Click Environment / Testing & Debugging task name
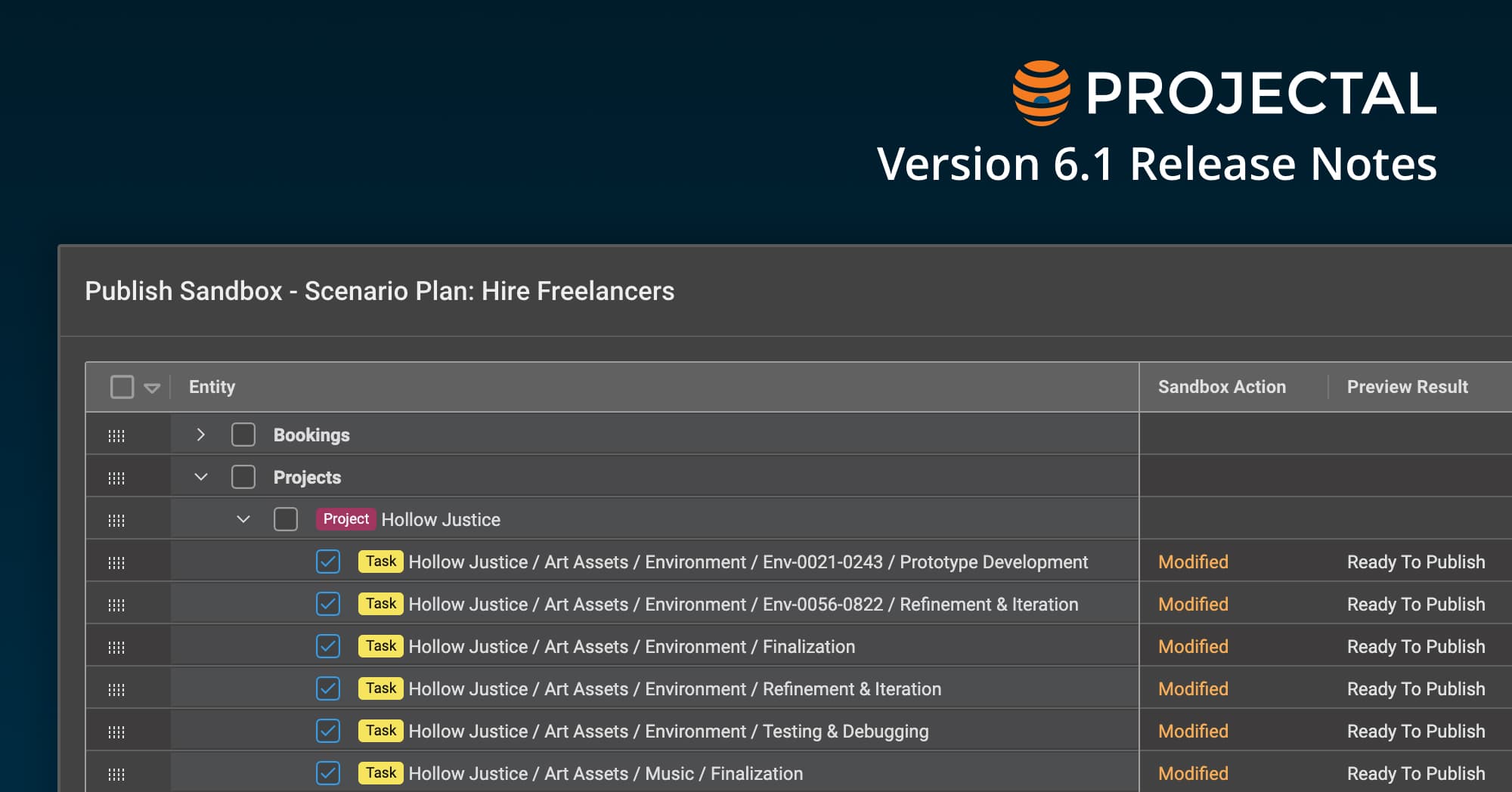Image resolution: width=1512 pixels, height=792 pixels. 668,732
